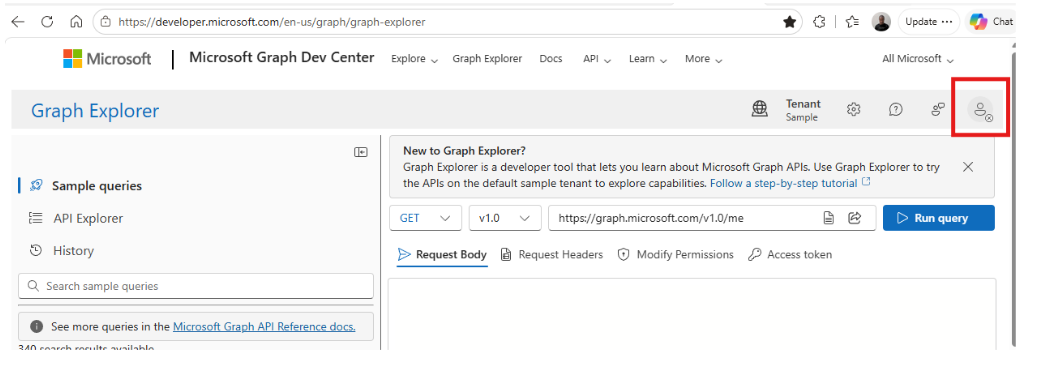Expand the Explore menu
The image size is (1048, 378).
click(414, 59)
